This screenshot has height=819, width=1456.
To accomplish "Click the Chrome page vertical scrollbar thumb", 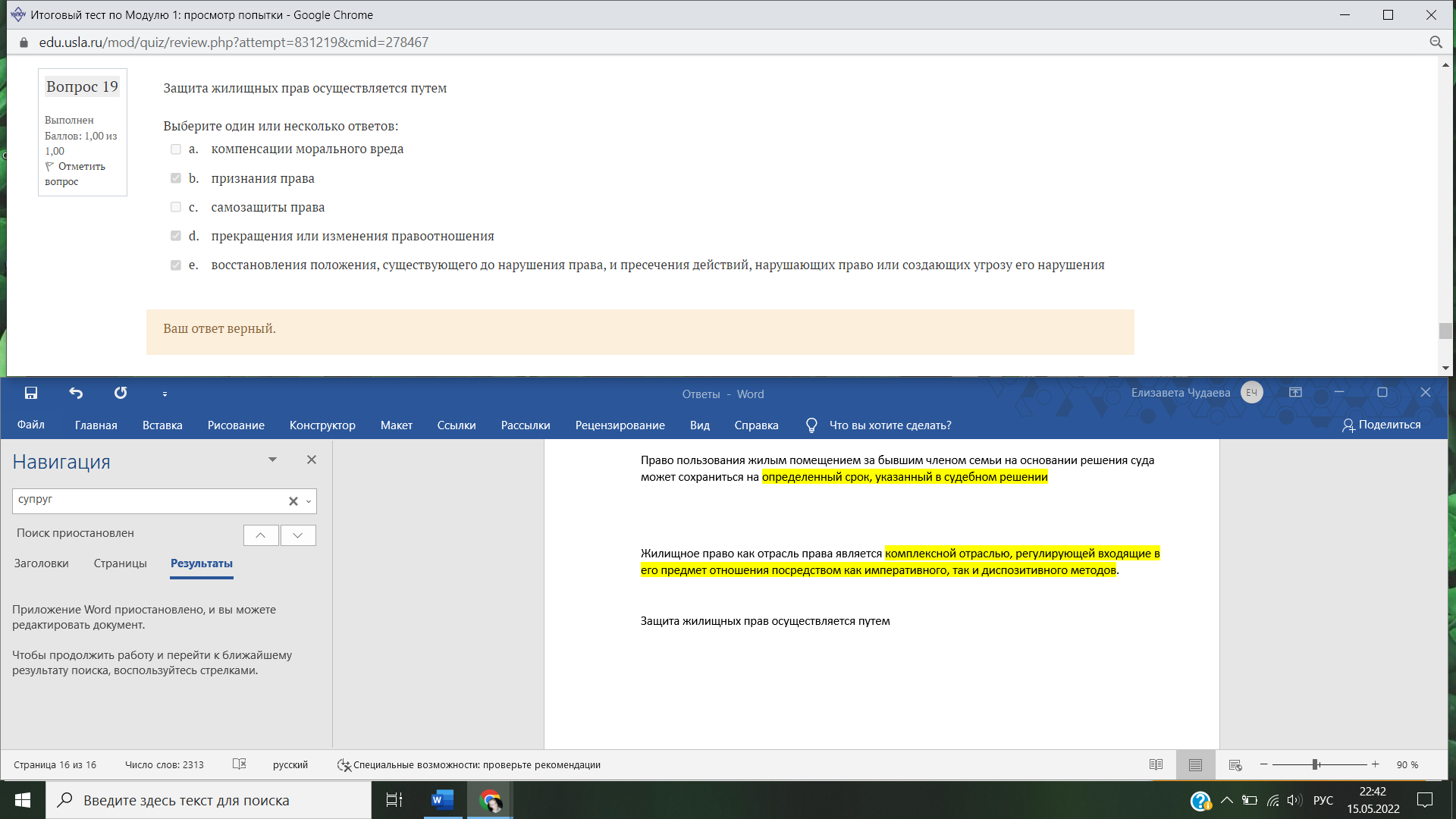I will coord(1445,331).
